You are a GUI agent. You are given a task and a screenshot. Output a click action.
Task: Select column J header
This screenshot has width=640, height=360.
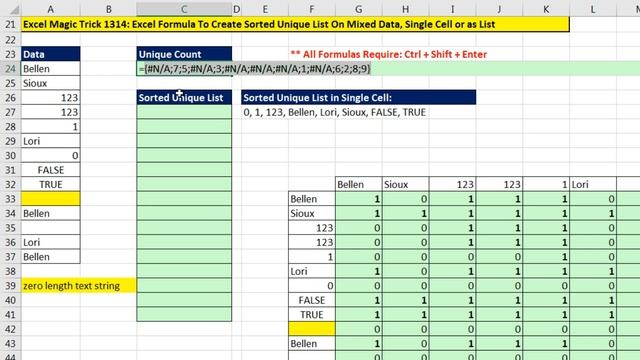point(500,9)
